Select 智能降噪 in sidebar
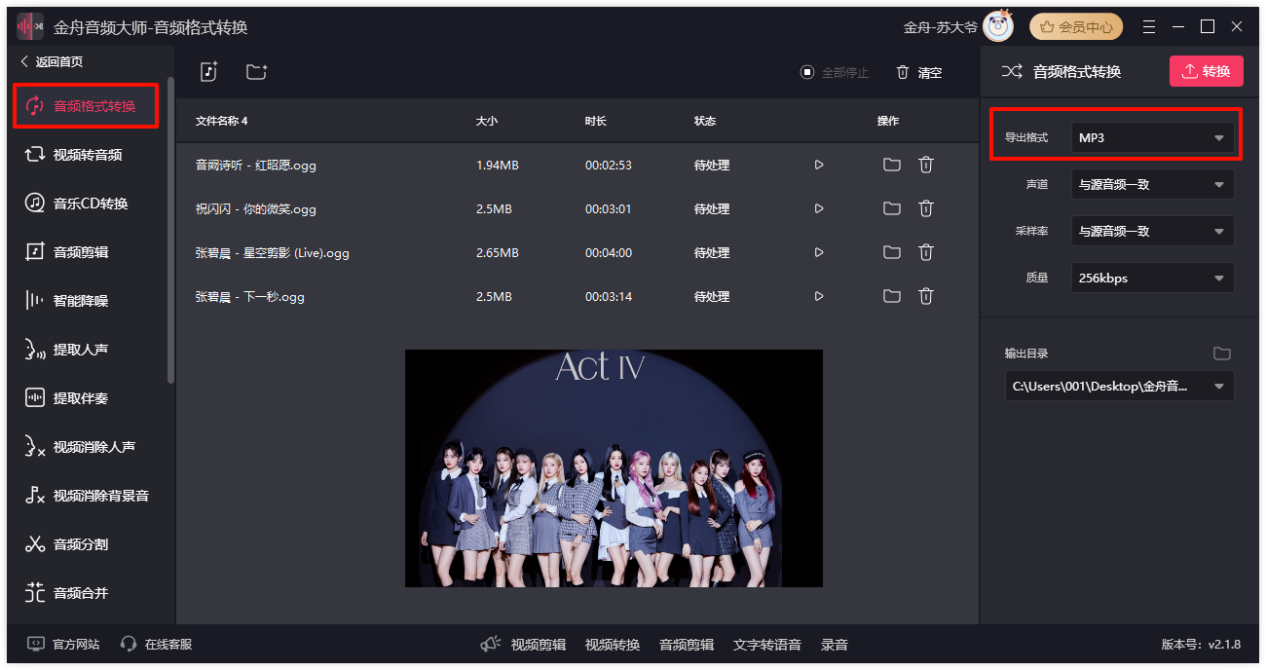 click(86, 301)
